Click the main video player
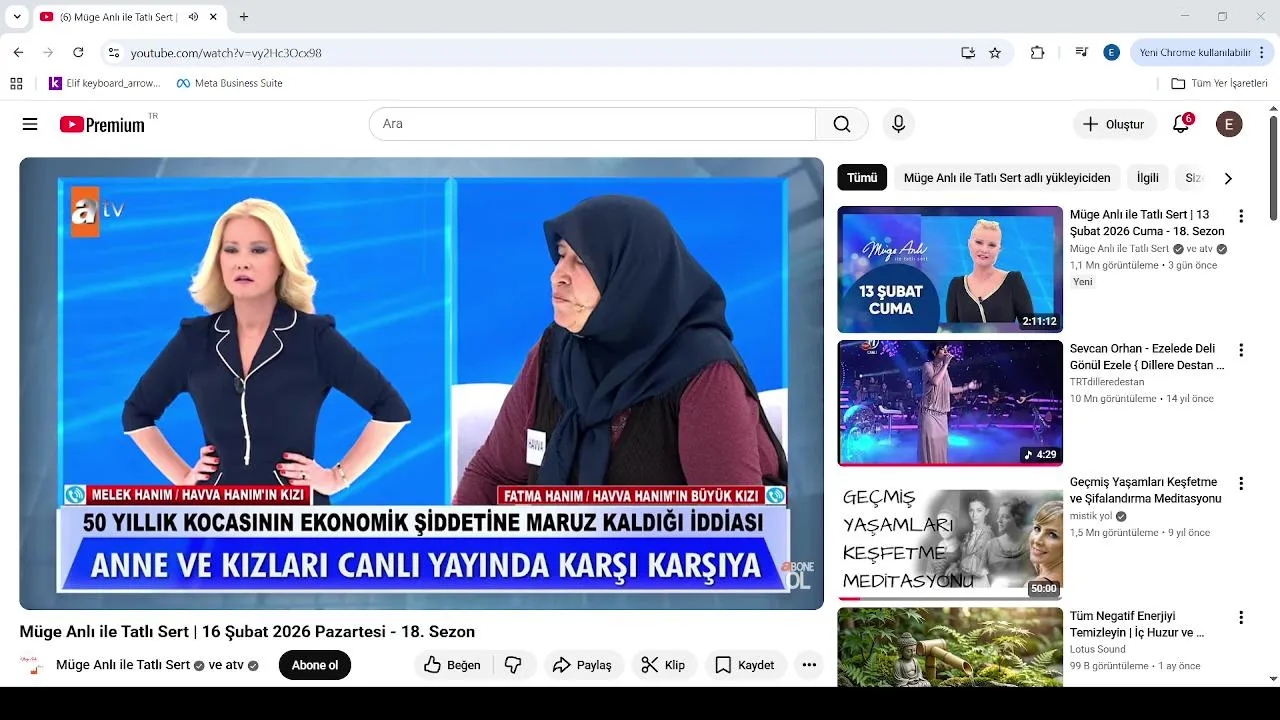This screenshot has width=1280, height=720. point(421,383)
